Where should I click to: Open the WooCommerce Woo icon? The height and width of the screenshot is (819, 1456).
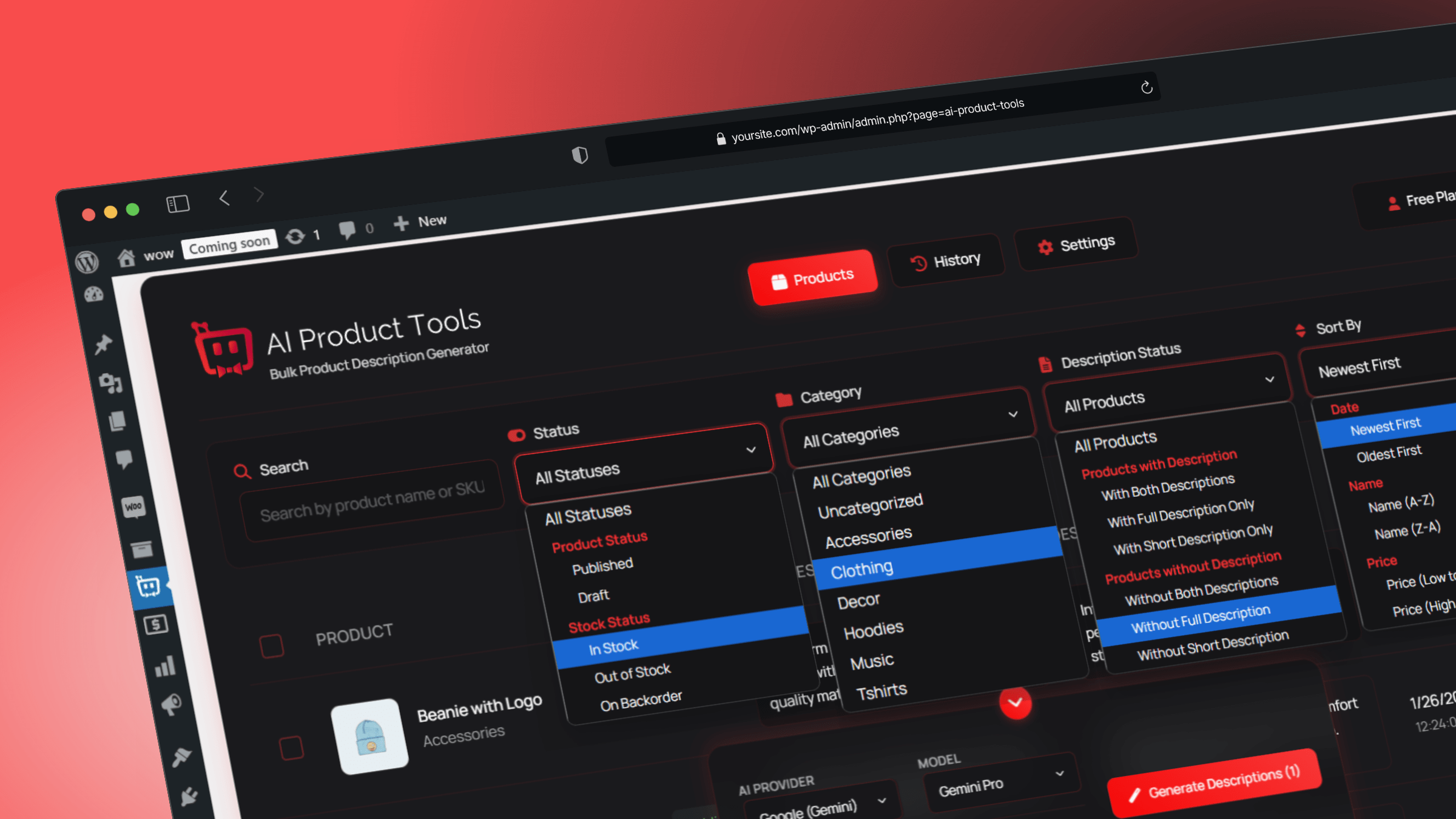pos(133,507)
